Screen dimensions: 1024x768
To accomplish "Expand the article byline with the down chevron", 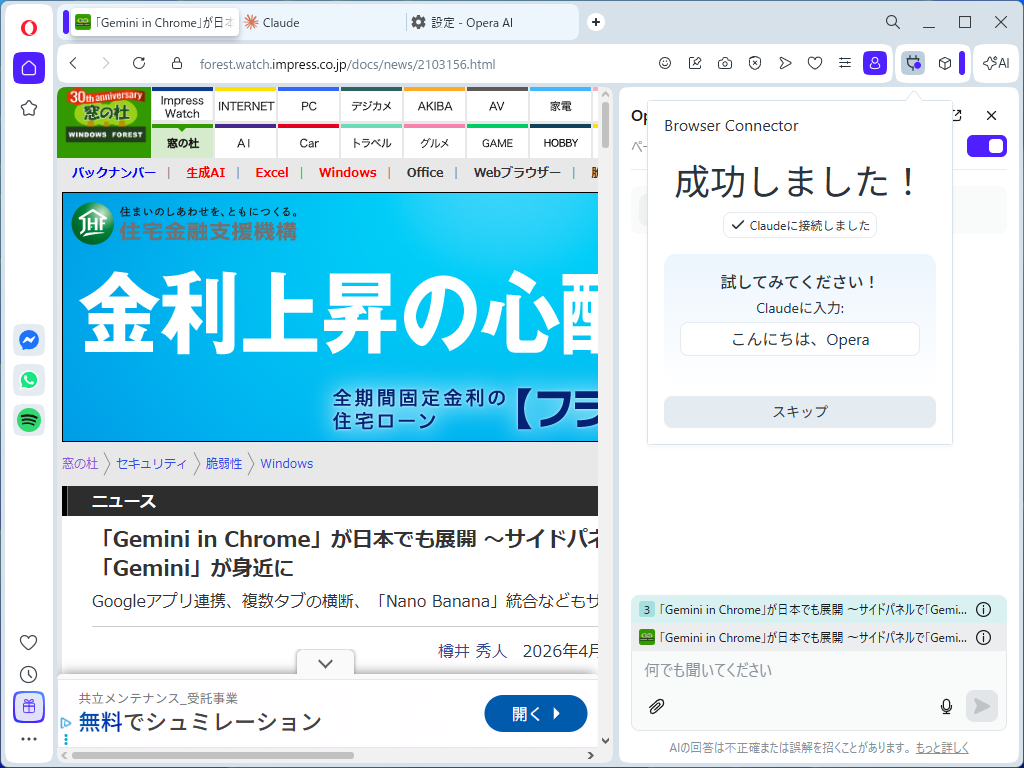I will pyautogui.click(x=324, y=662).
